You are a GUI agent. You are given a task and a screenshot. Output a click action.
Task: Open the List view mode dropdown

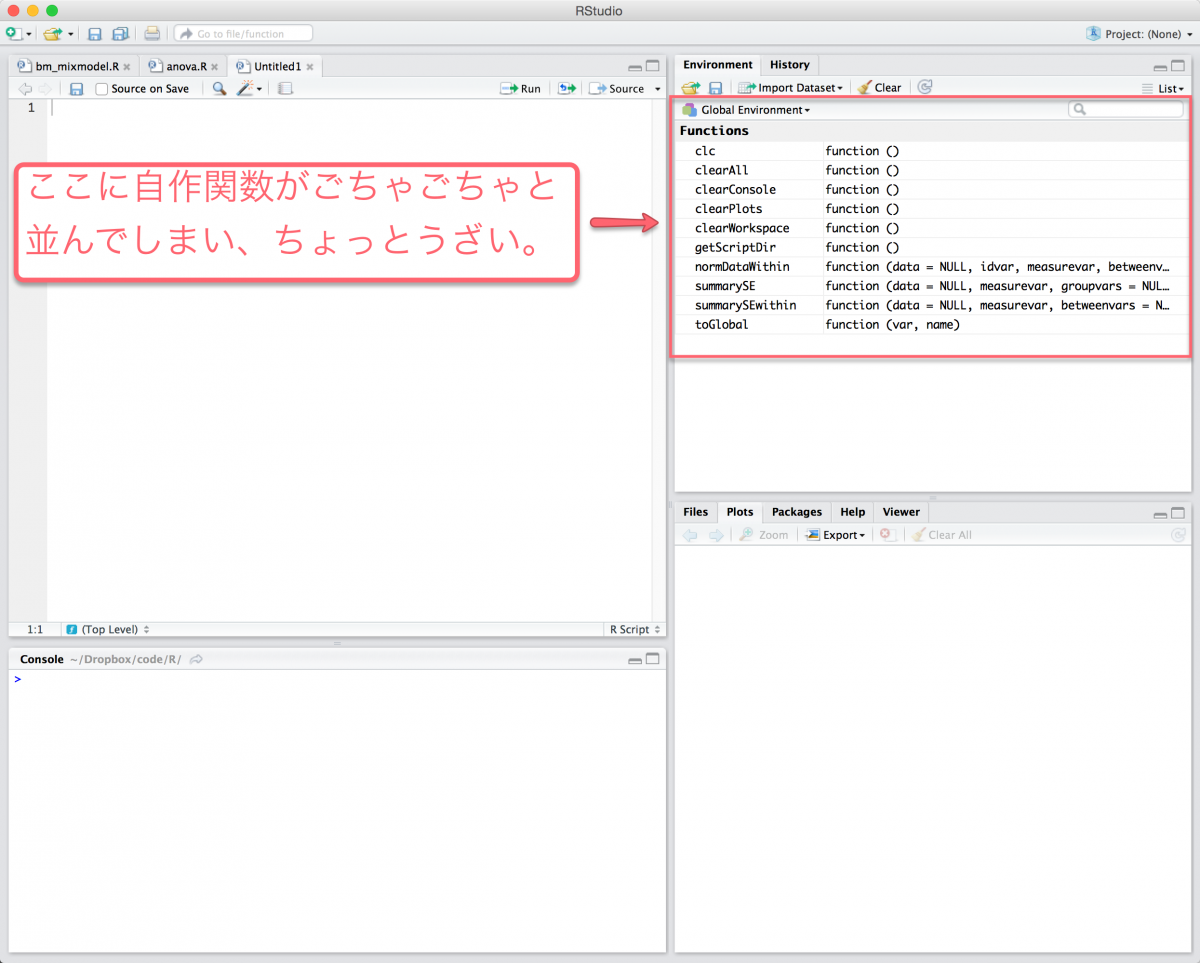click(x=1164, y=89)
